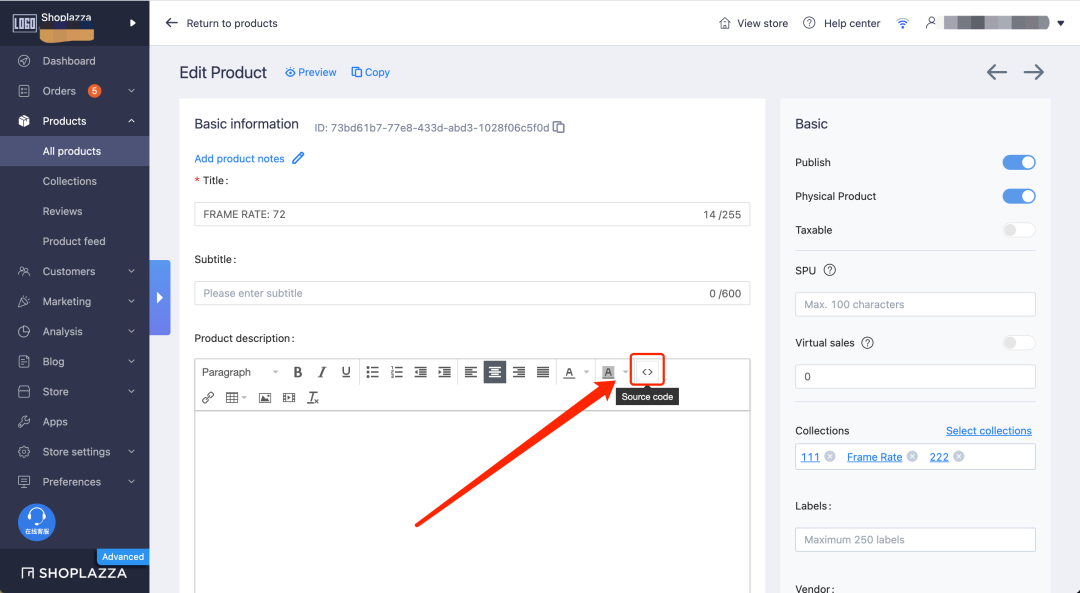Open Source code editor button
Image resolution: width=1080 pixels, height=593 pixels.
(647, 372)
